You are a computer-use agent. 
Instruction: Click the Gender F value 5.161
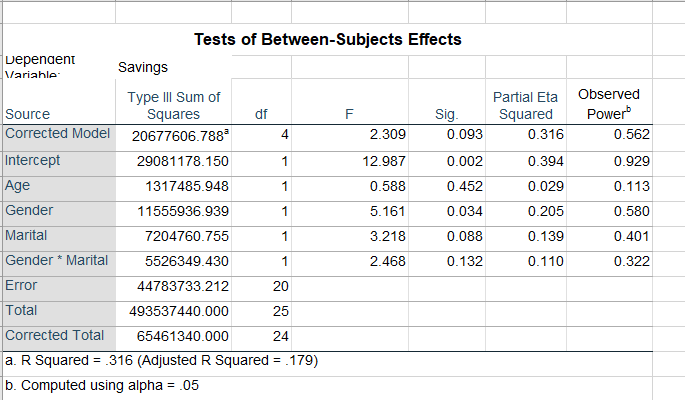click(x=386, y=211)
